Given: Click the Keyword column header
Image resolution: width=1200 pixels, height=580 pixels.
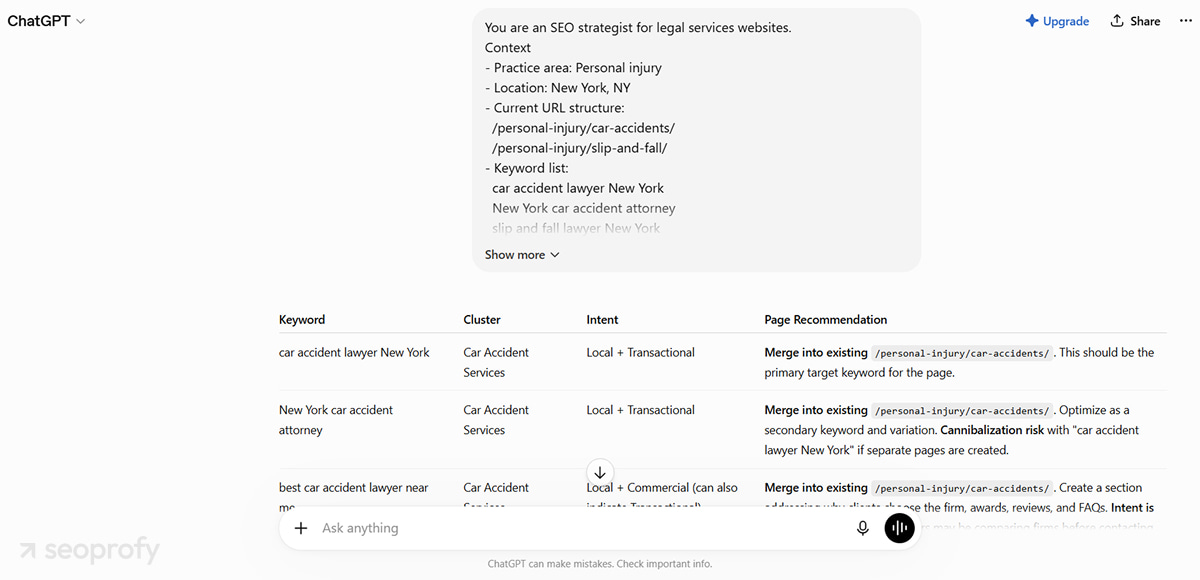Looking at the screenshot, I should click(x=302, y=320).
